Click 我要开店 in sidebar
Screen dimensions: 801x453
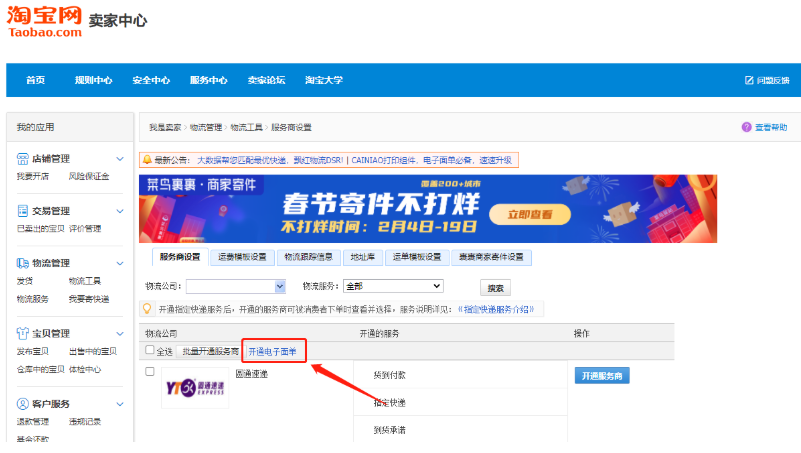33,176
